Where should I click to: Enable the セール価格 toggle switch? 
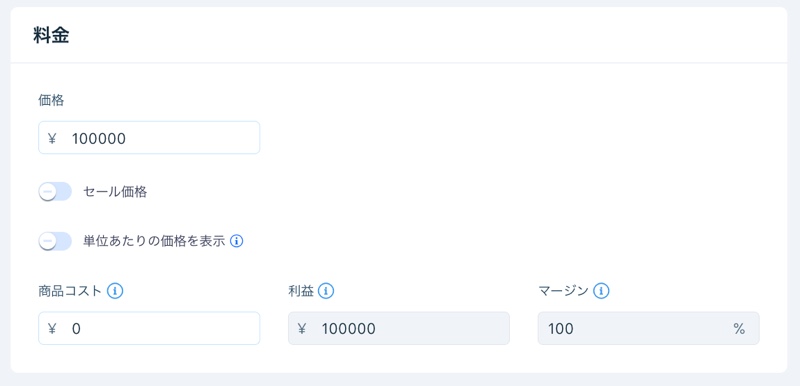coord(55,192)
